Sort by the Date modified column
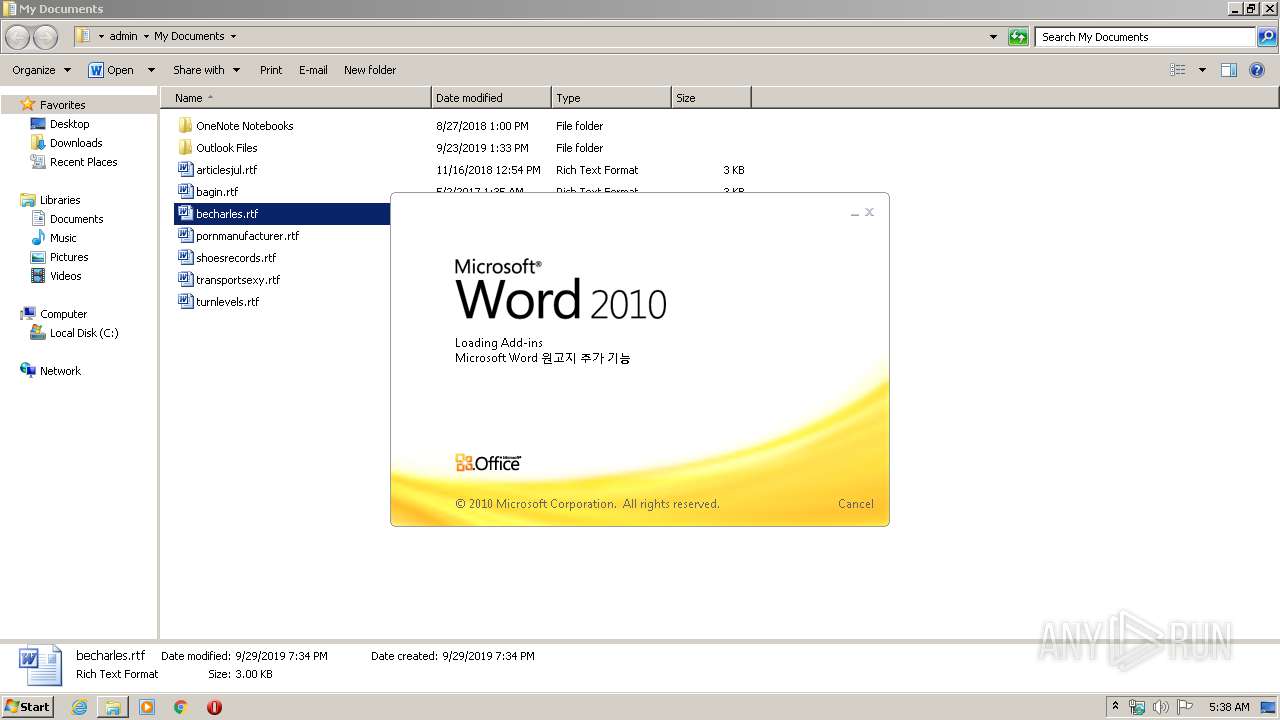 [491, 98]
